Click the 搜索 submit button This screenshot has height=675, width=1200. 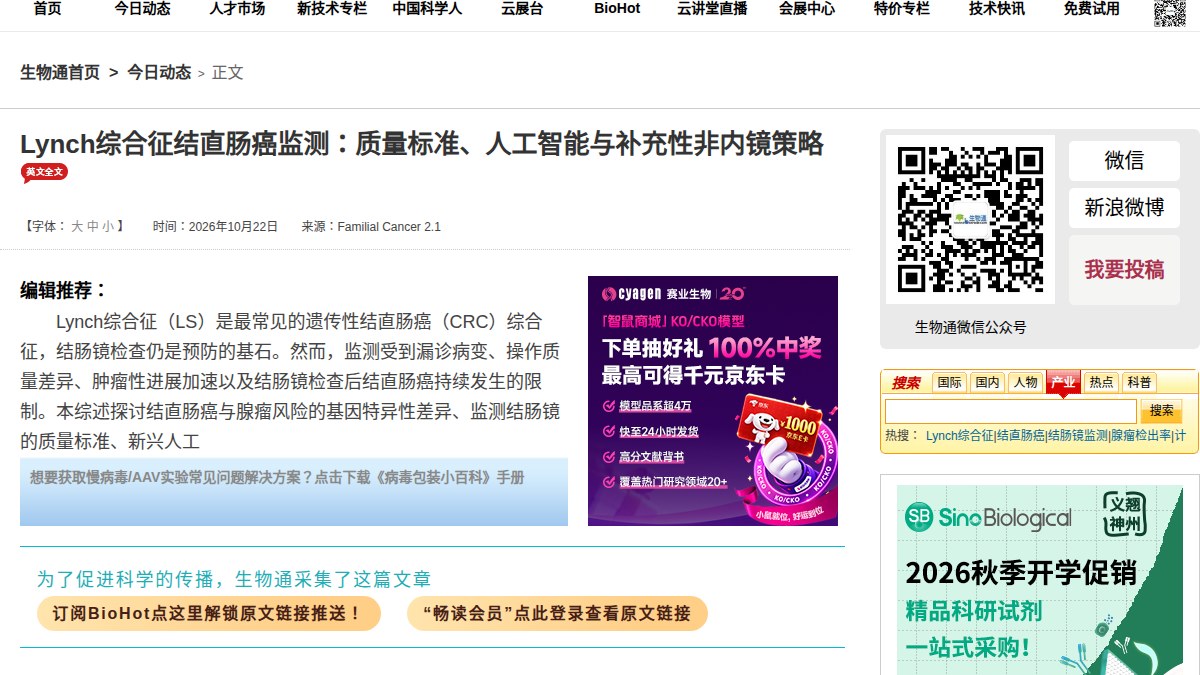pos(1161,411)
